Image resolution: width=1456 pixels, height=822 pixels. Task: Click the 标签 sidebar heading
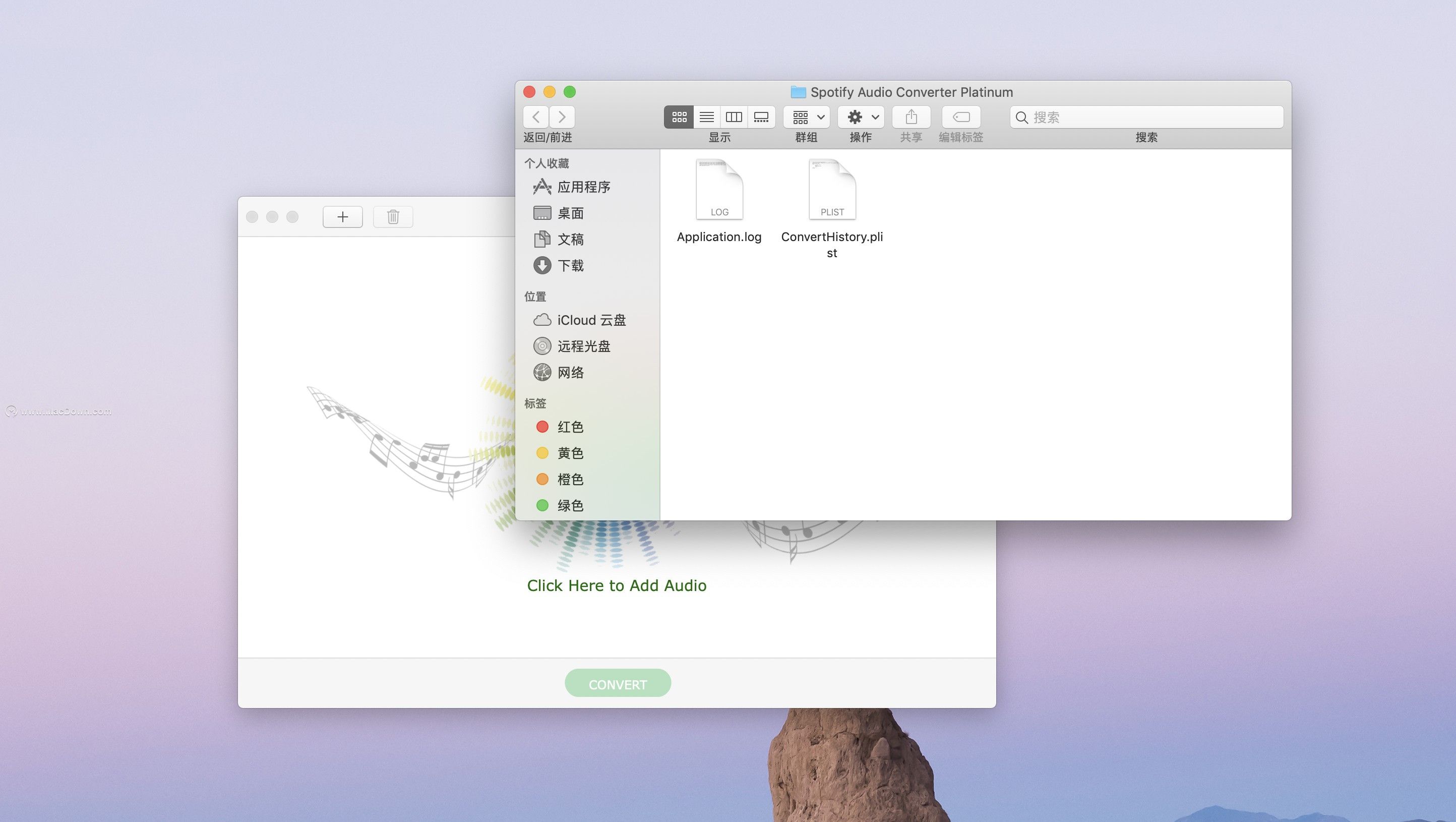535,403
